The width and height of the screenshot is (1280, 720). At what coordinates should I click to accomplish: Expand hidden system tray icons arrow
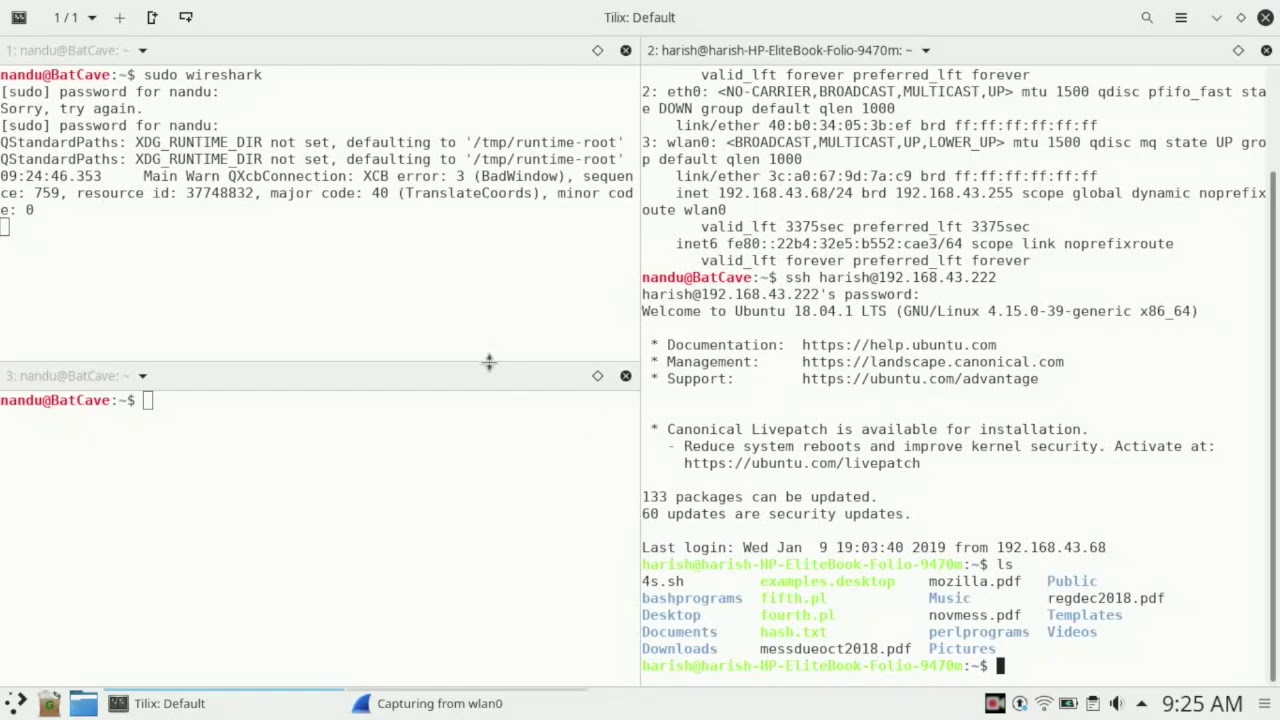[1141, 703]
